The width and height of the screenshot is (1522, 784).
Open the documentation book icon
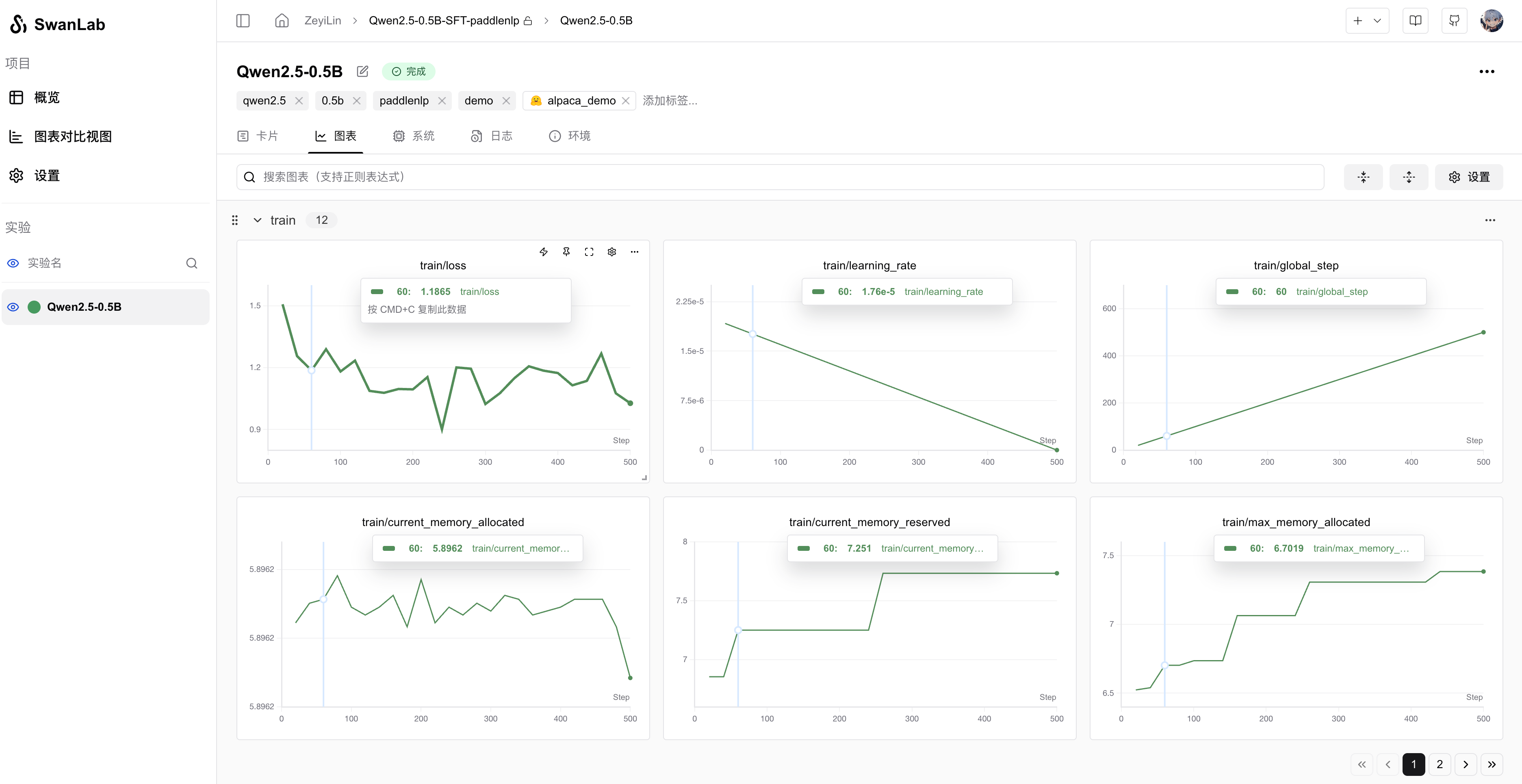1415,21
